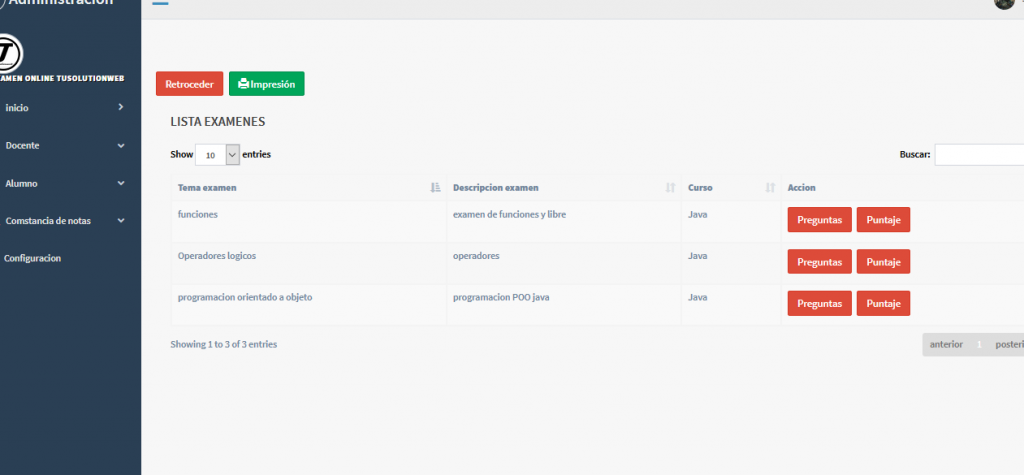Expand Comstancia de notas menu

120,221
